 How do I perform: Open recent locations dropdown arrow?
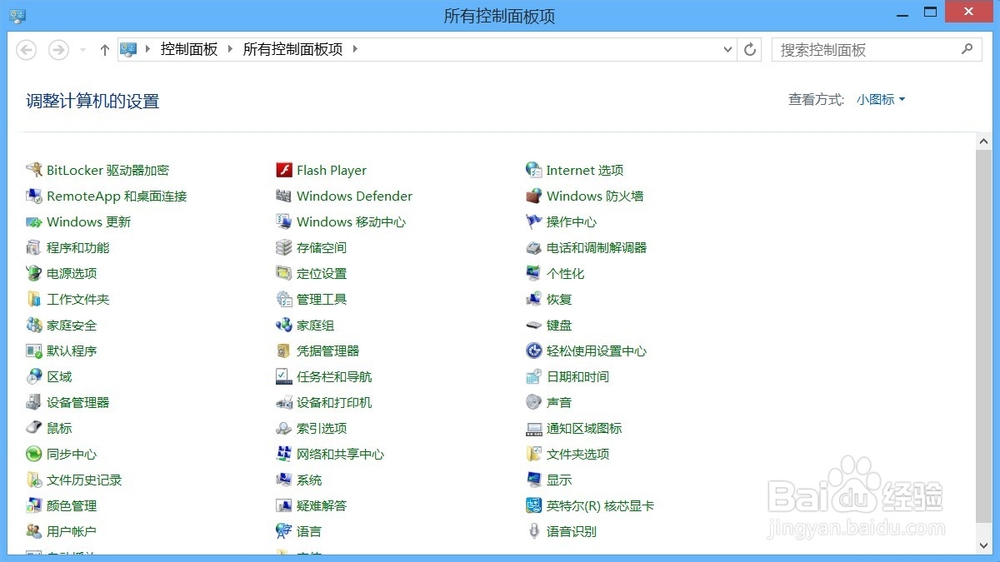pos(83,50)
